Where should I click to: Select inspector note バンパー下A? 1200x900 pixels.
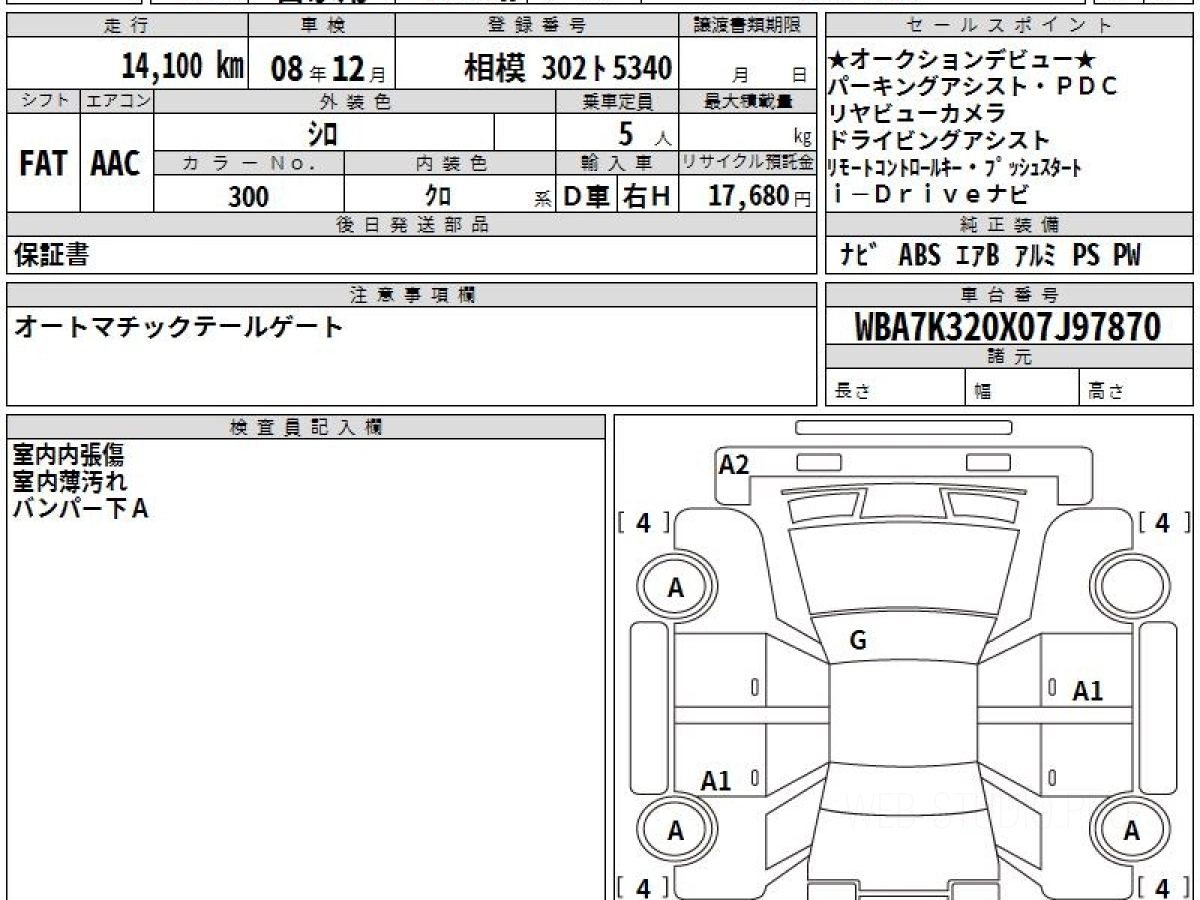point(80,508)
